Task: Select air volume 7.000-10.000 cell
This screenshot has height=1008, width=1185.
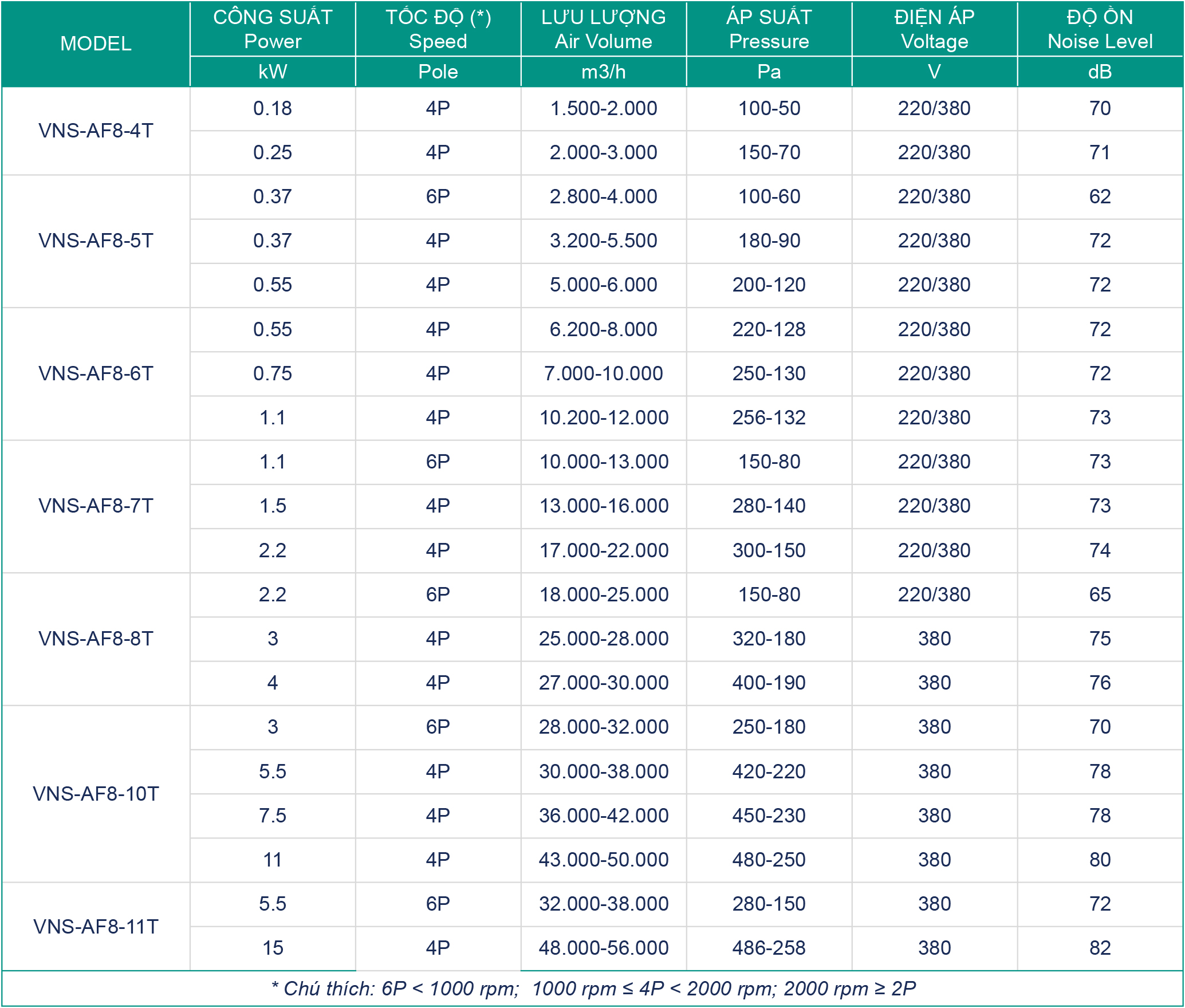Action: 604,373
